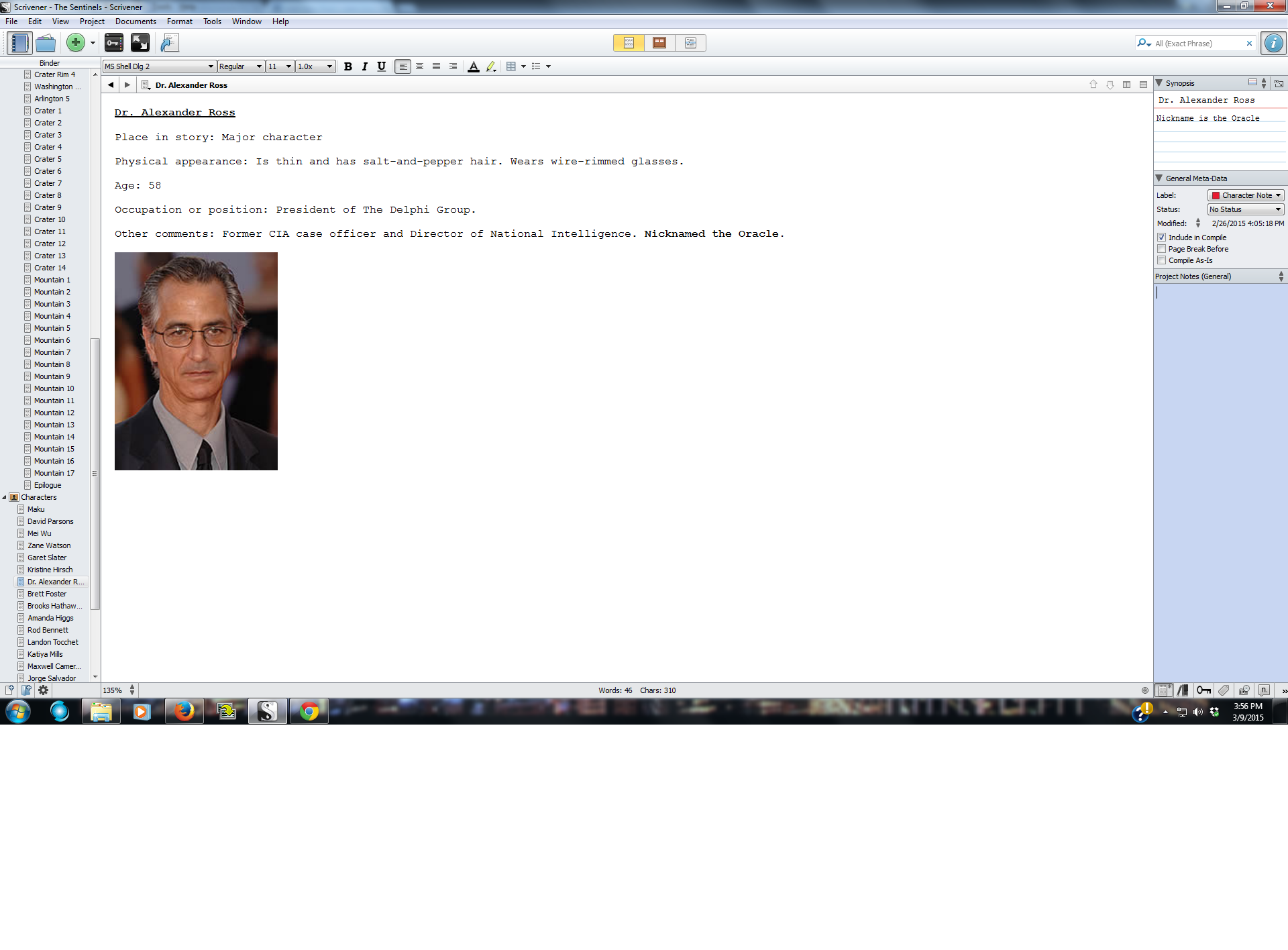This screenshot has width=1288, height=950.
Task: Open the font size 11 dropdown
Action: [280, 66]
